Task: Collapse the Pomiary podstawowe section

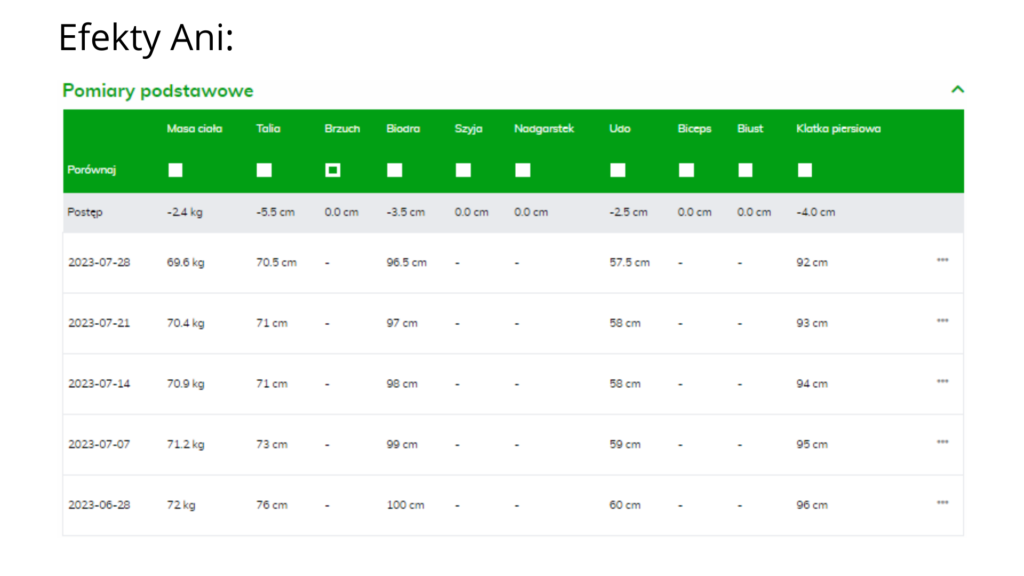Action: [x=957, y=90]
